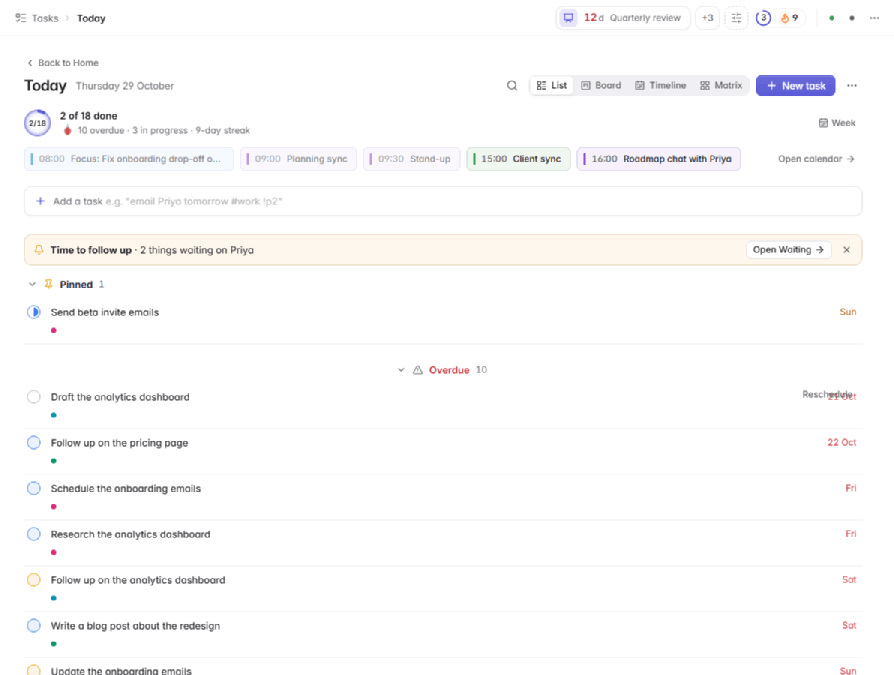894x675 pixels.
Task: Switch to the Board view tab
Action: tap(601, 86)
